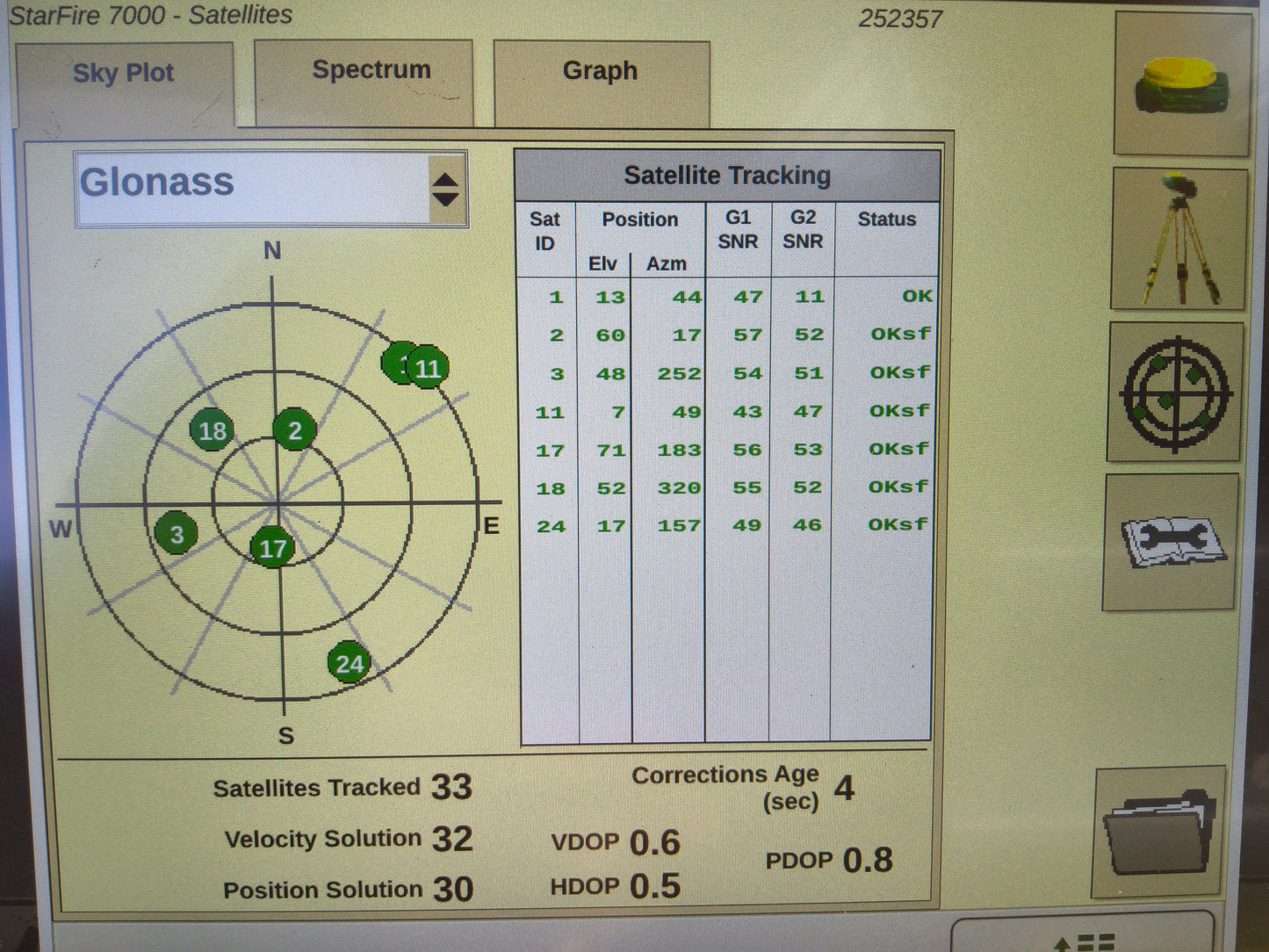Click the Corrections Age value 4

pyautogui.click(x=844, y=788)
